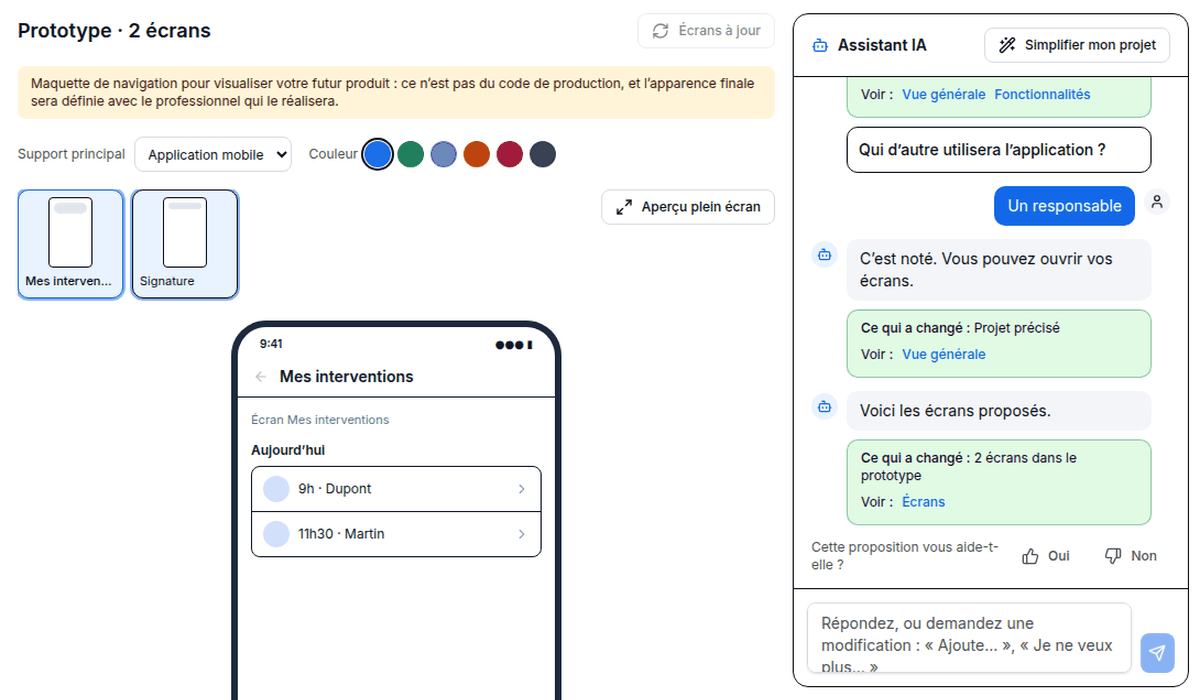Click the Un responsable message bubble
The width and height of the screenshot is (1200, 700).
(x=1064, y=206)
